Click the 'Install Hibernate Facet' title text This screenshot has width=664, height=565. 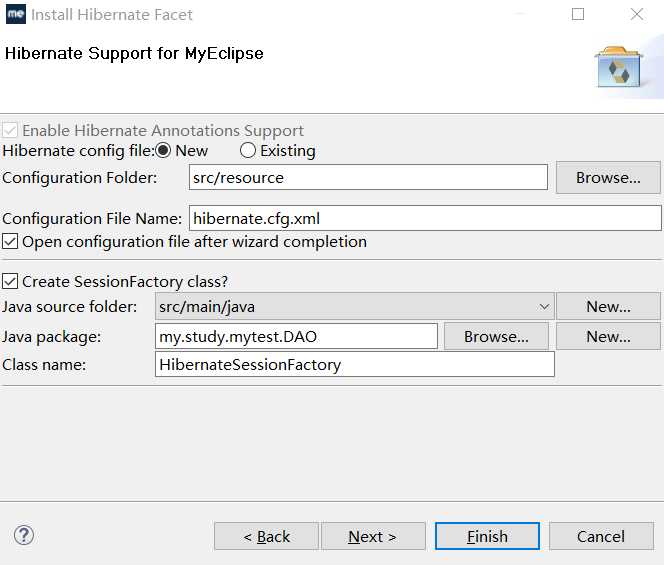[112, 15]
